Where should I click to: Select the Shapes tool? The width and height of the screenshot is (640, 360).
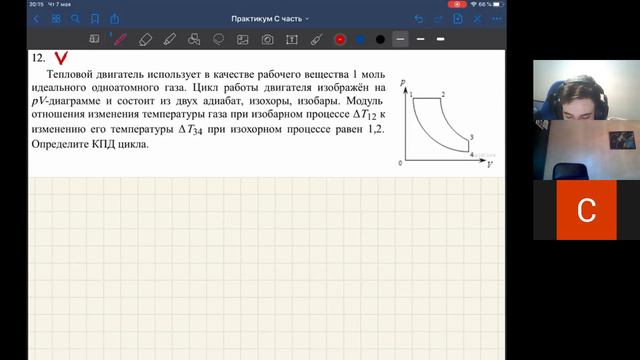(194, 40)
